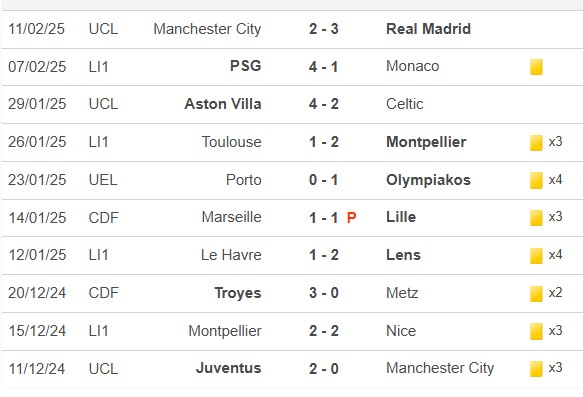583x397 pixels.
Task: Click yellow card icon in Porto vs Olympiakos row
Action: tap(536, 181)
